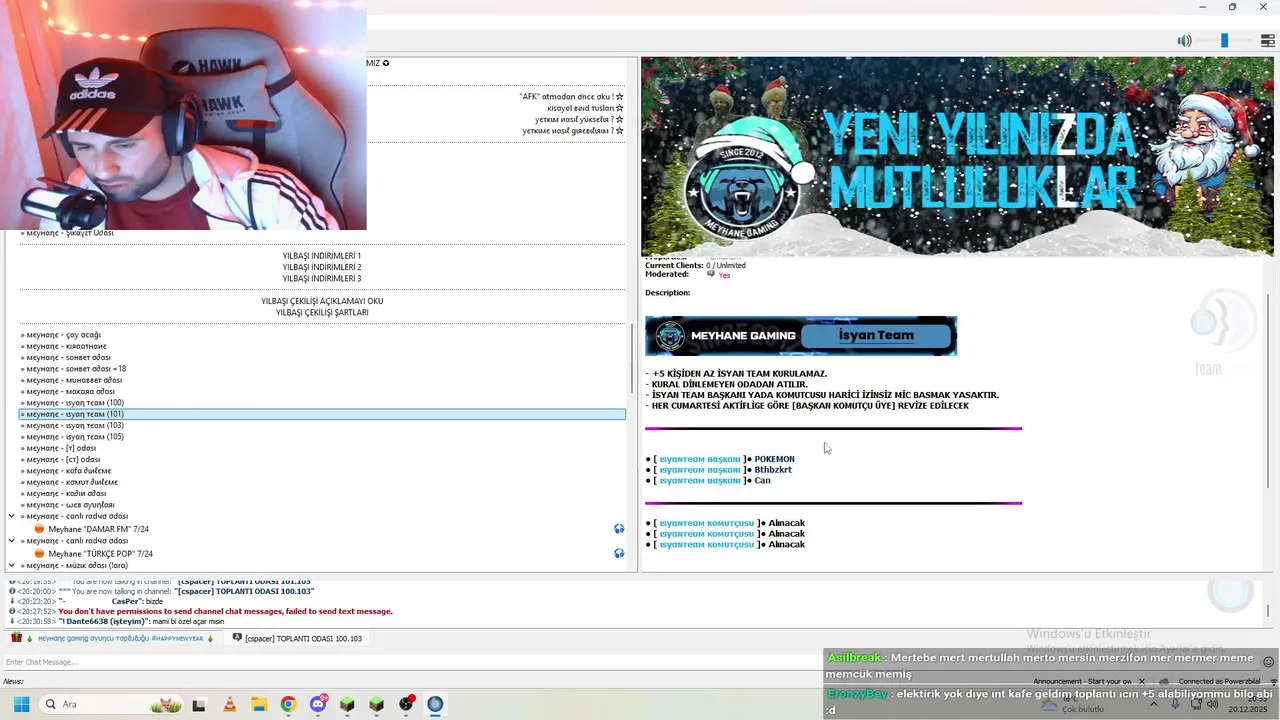Image resolution: width=1280 pixels, height=720 pixels.
Task: Open Task View from the taskbar
Action: pyautogui.click(x=199, y=704)
